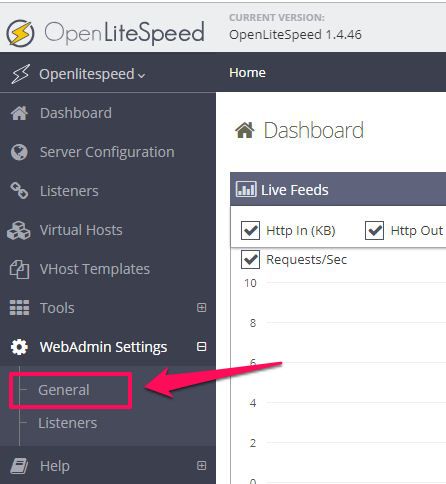Click the Dashboard house icon in sidebar
Image resolution: width=446 pixels, height=484 pixels.
point(19,113)
